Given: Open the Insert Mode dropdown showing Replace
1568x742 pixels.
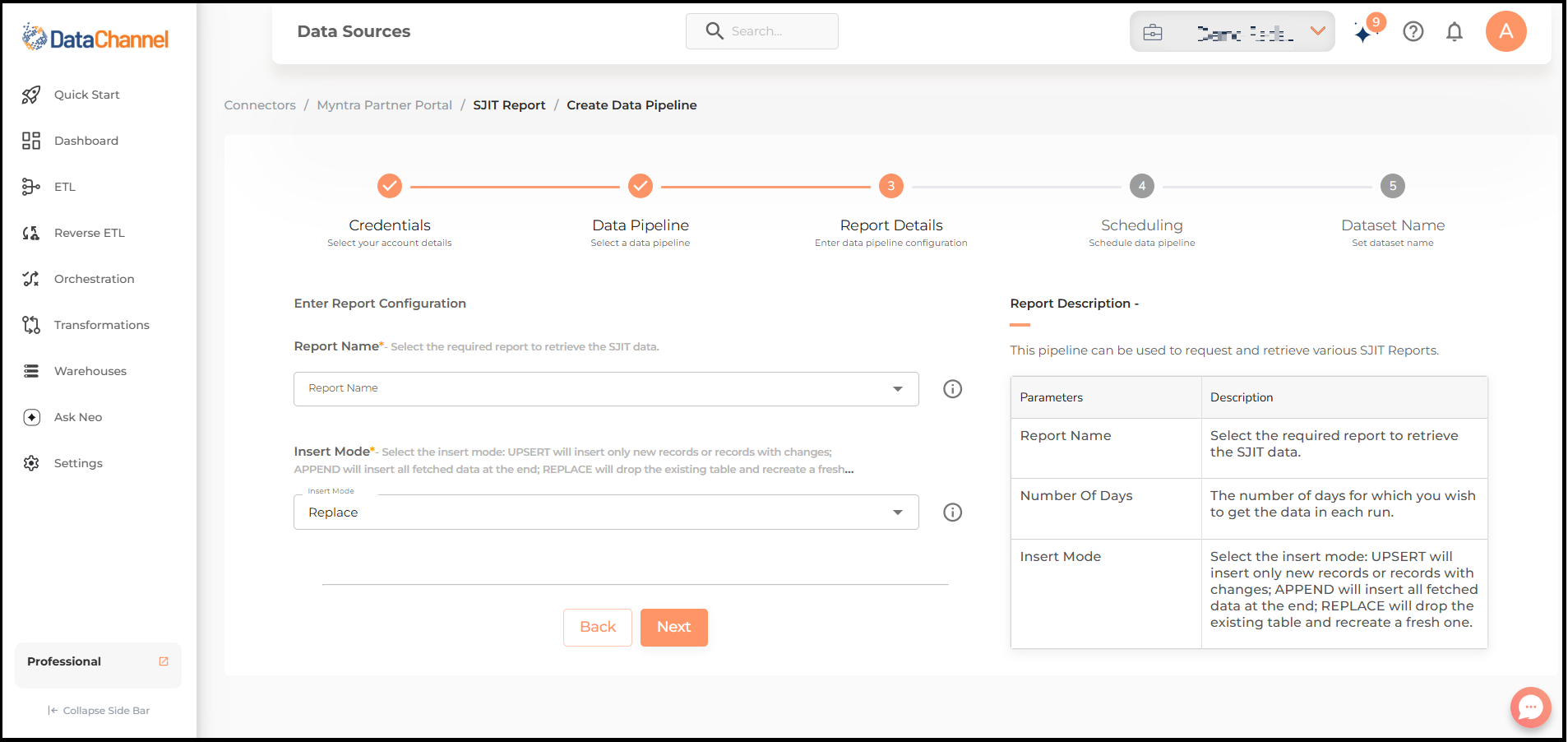Looking at the screenshot, I should pos(606,512).
